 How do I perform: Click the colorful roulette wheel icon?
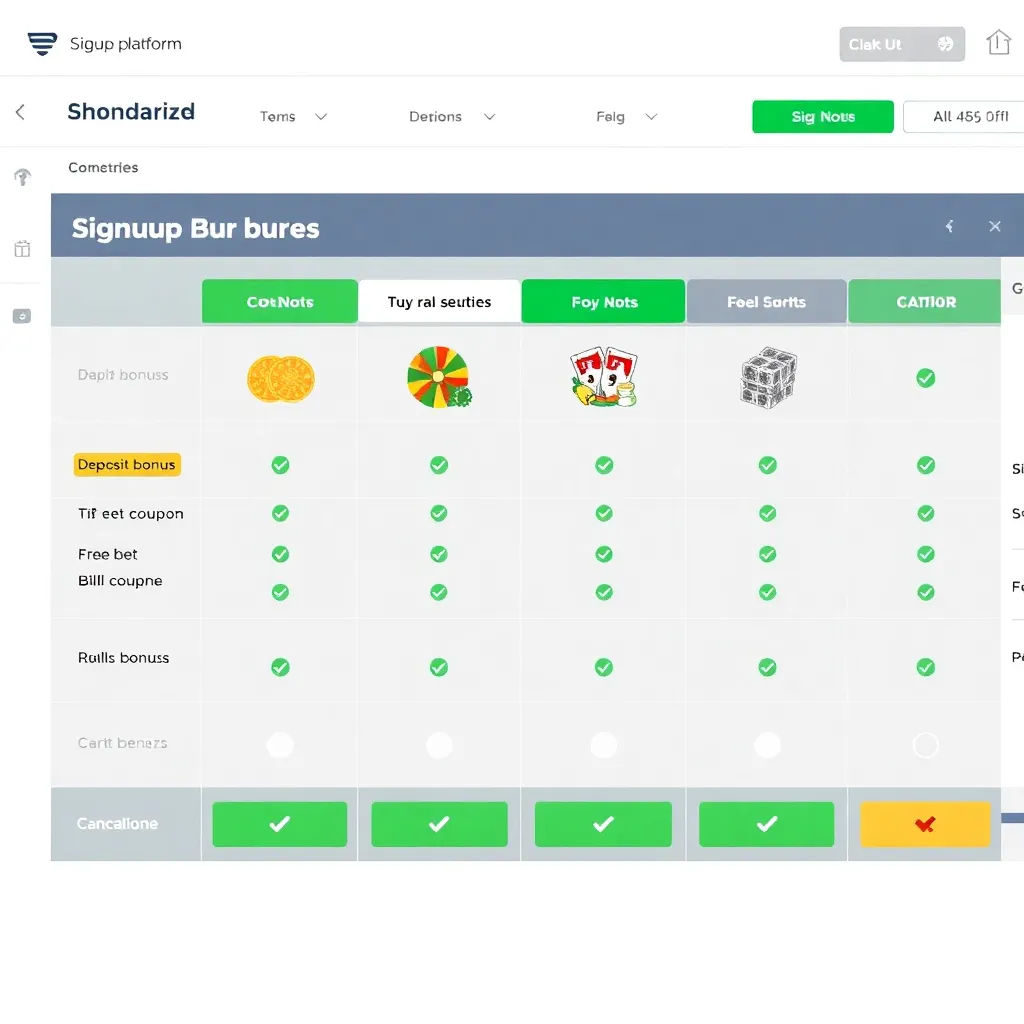438,377
